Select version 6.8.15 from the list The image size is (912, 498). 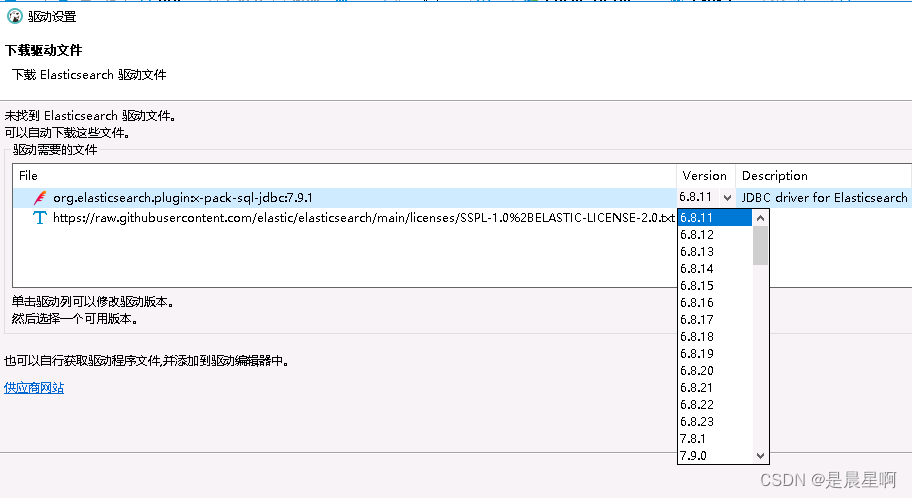click(715, 286)
